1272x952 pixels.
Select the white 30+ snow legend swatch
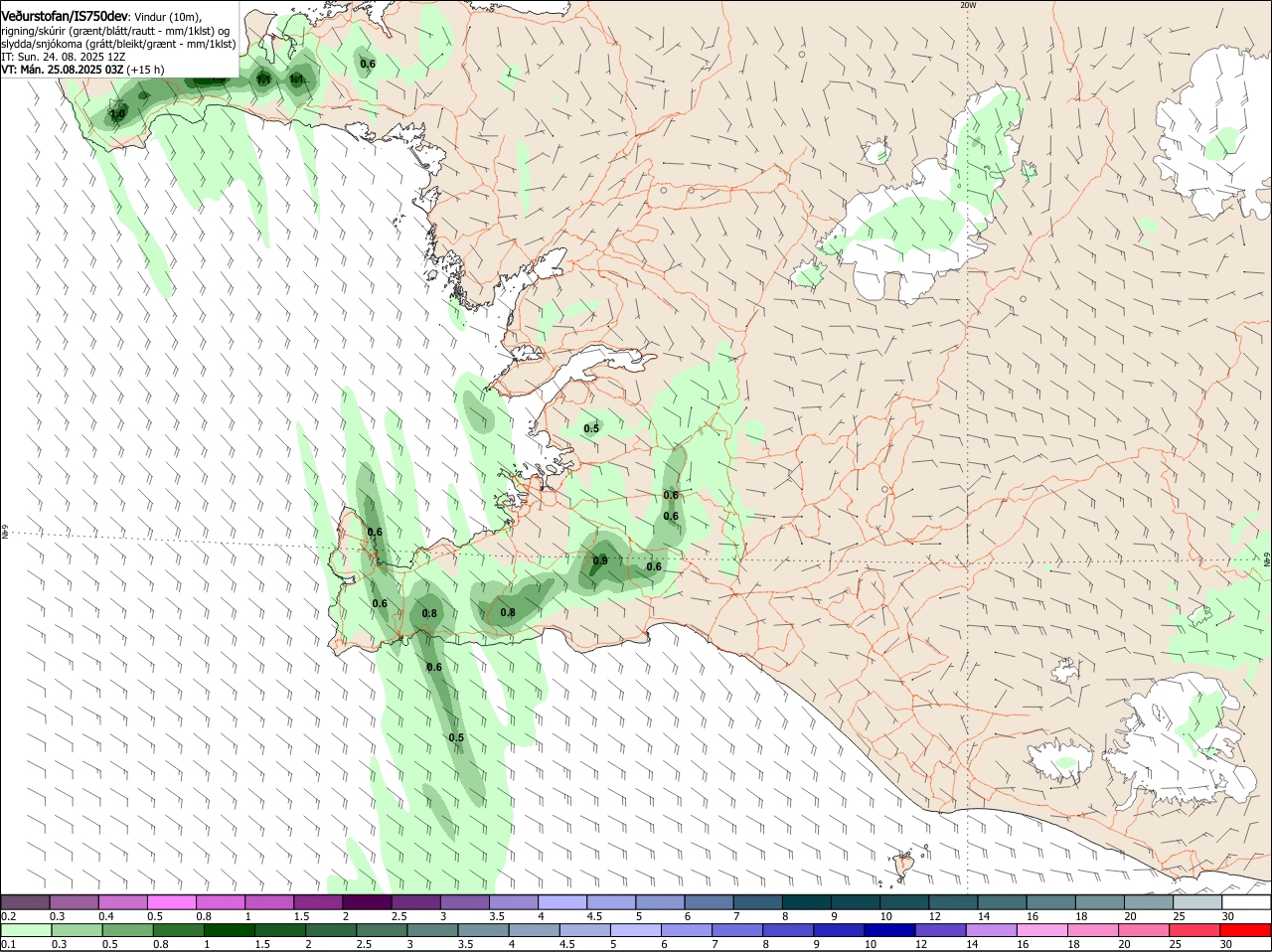coord(1246,902)
